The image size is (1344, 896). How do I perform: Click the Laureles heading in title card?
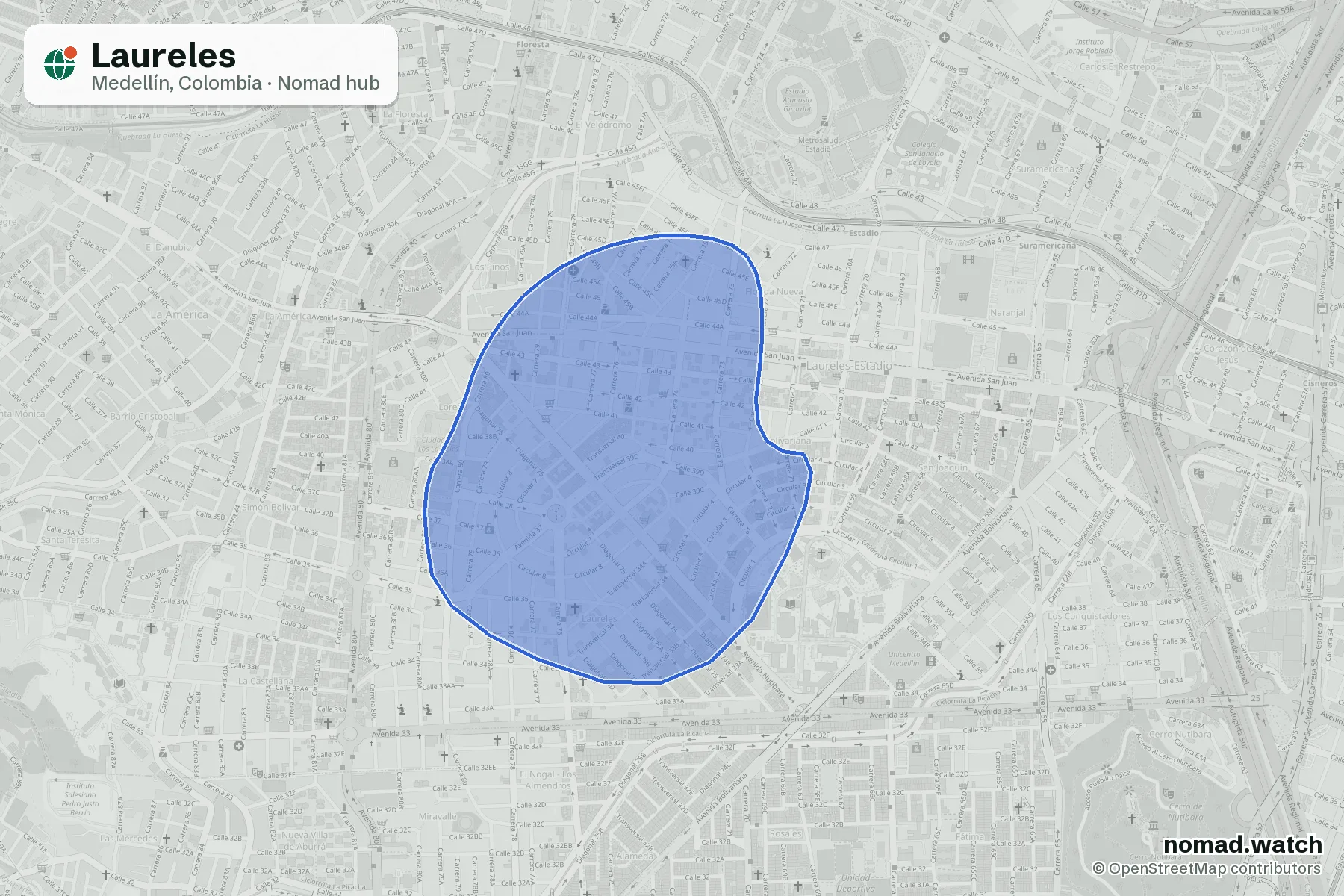(164, 56)
